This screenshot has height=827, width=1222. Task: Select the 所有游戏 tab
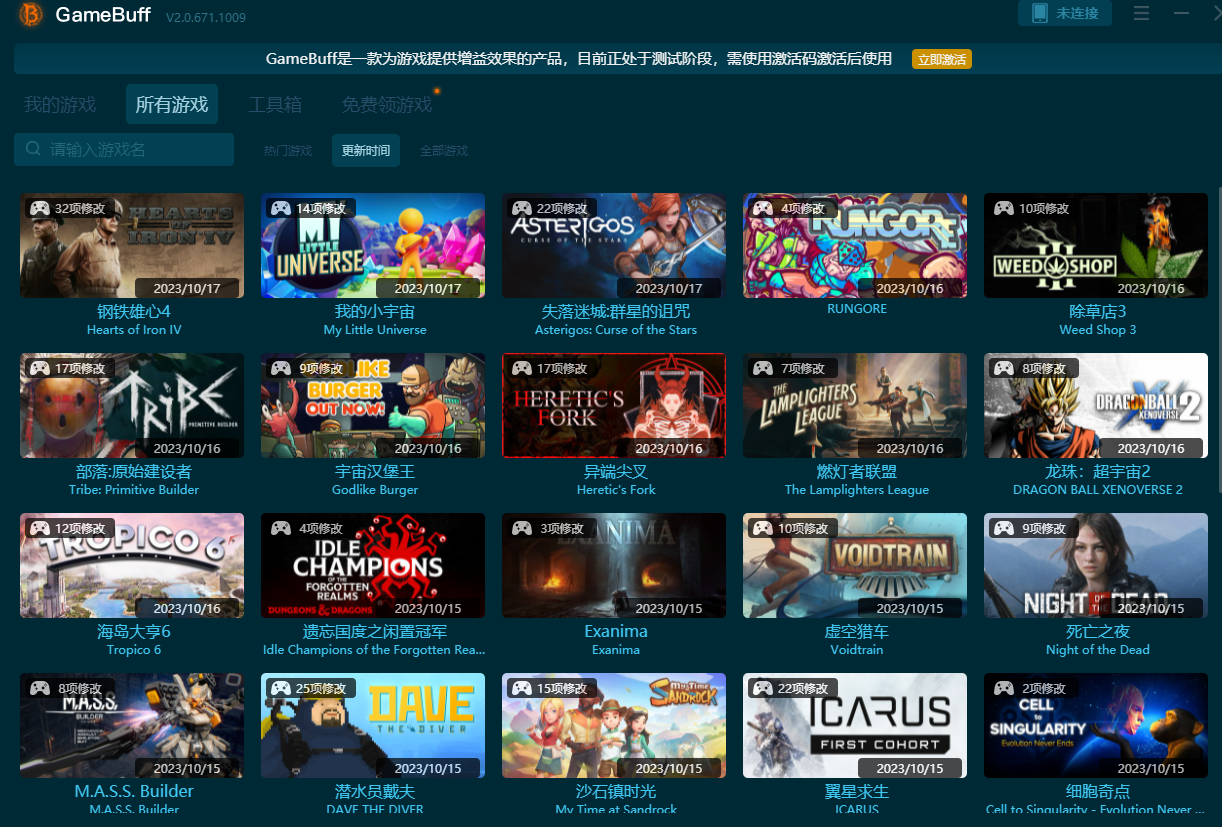pos(172,105)
